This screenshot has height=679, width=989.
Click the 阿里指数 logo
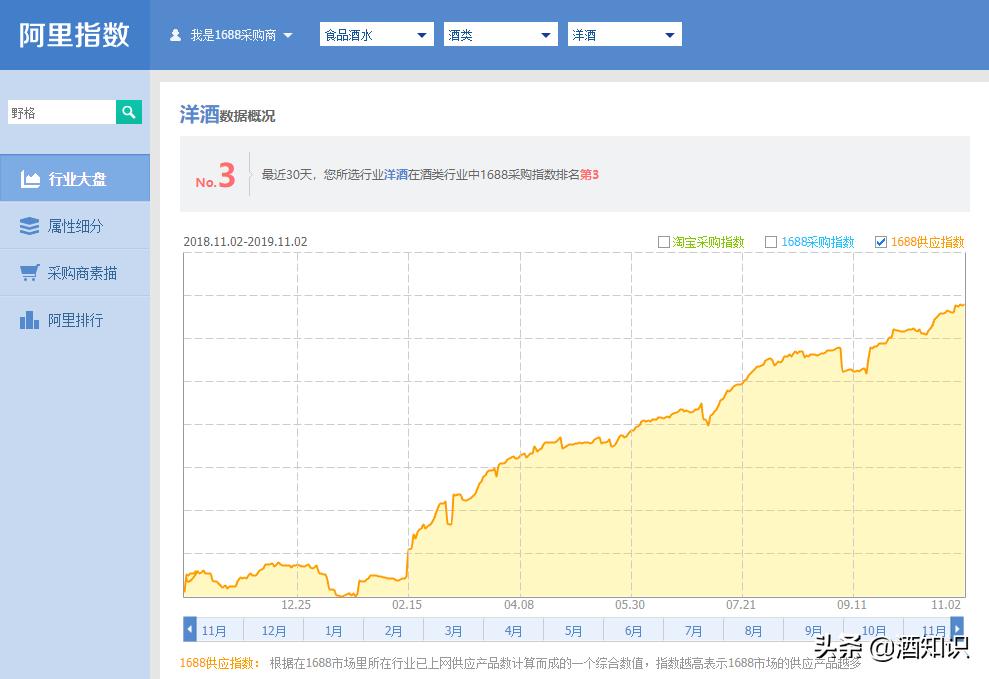[74, 34]
